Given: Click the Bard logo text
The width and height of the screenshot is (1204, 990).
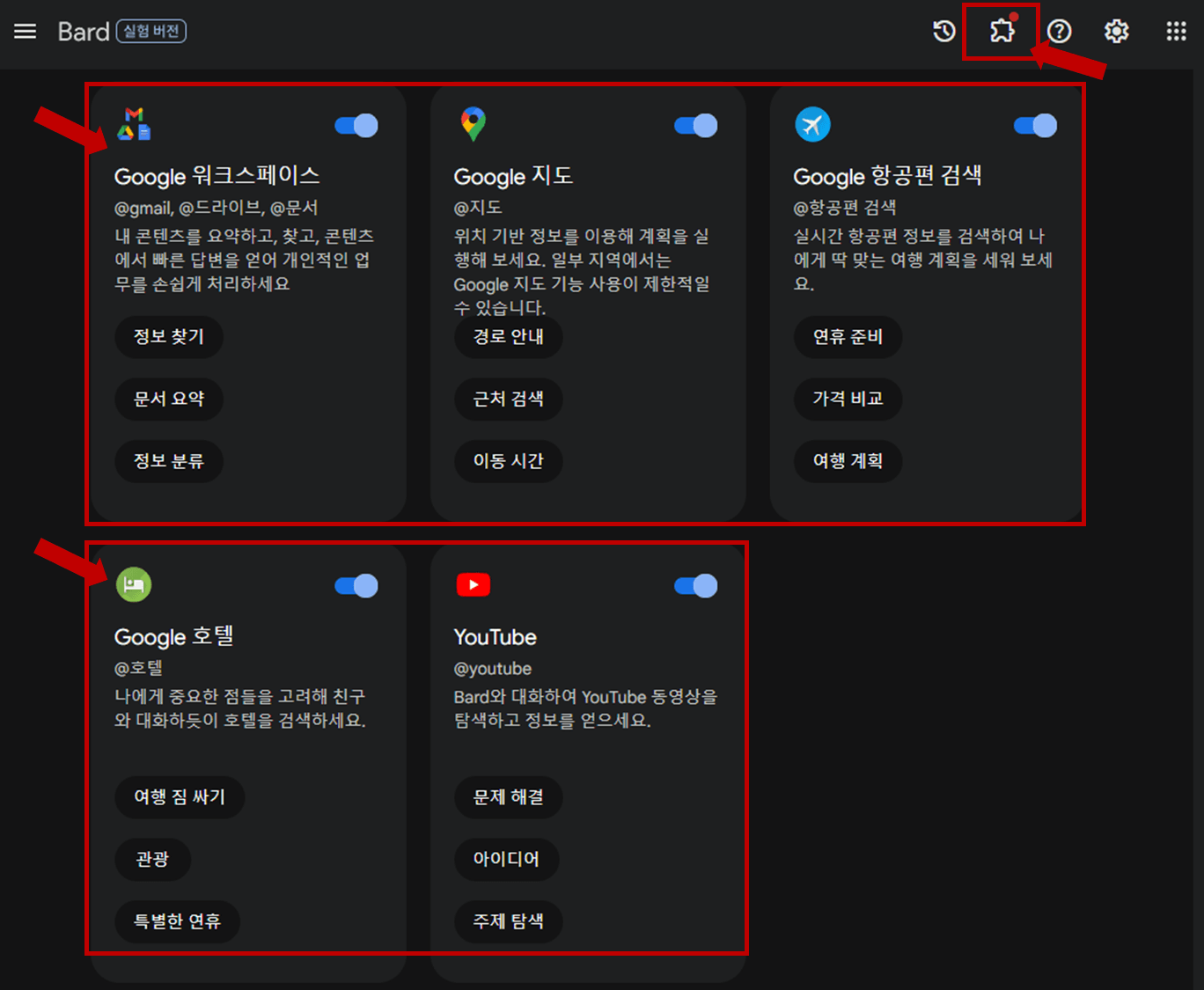Looking at the screenshot, I should point(84,32).
